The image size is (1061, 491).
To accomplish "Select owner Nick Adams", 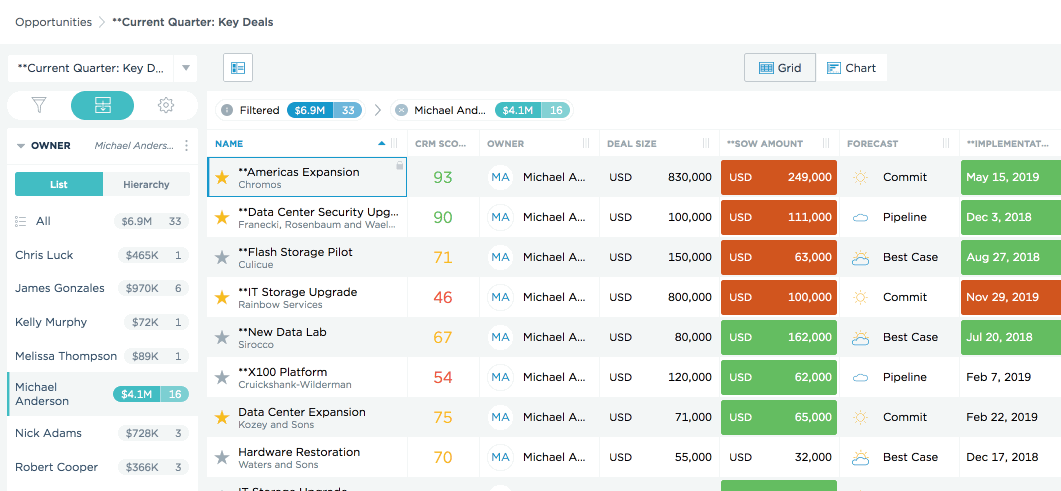I will [102, 433].
